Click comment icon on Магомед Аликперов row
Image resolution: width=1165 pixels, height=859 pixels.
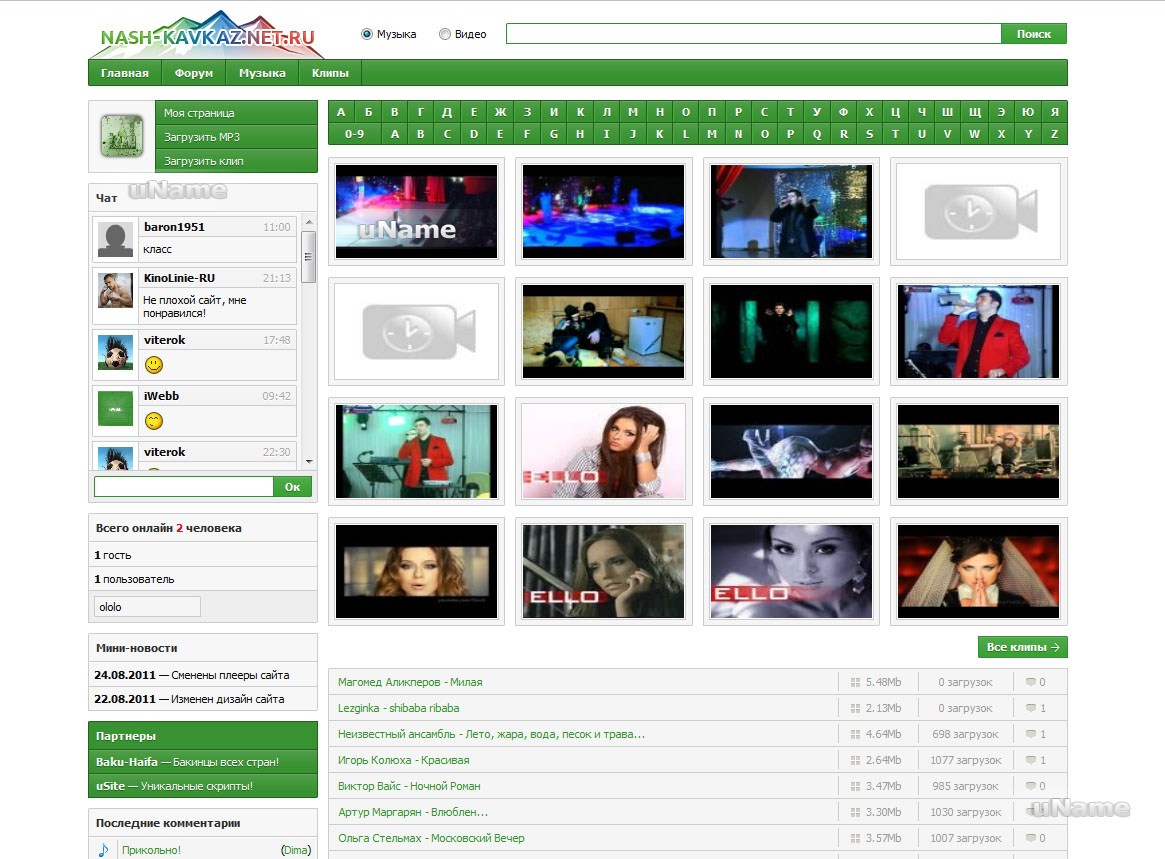pos(1031,682)
